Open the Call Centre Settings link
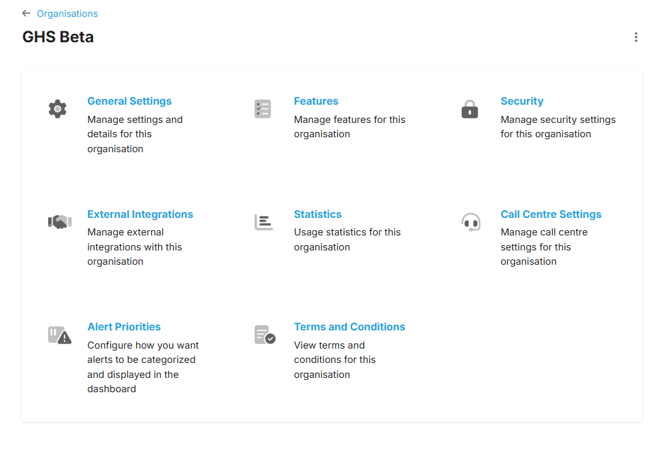670x467 pixels. click(x=551, y=214)
